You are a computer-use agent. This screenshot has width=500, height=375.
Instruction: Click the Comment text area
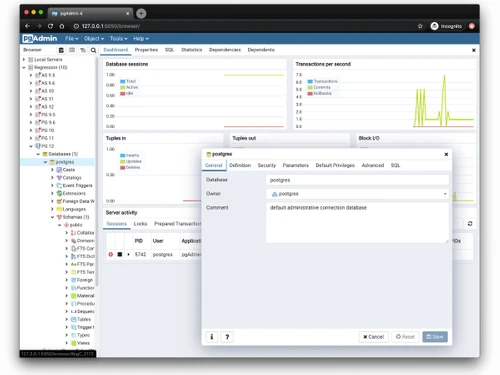click(357, 223)
